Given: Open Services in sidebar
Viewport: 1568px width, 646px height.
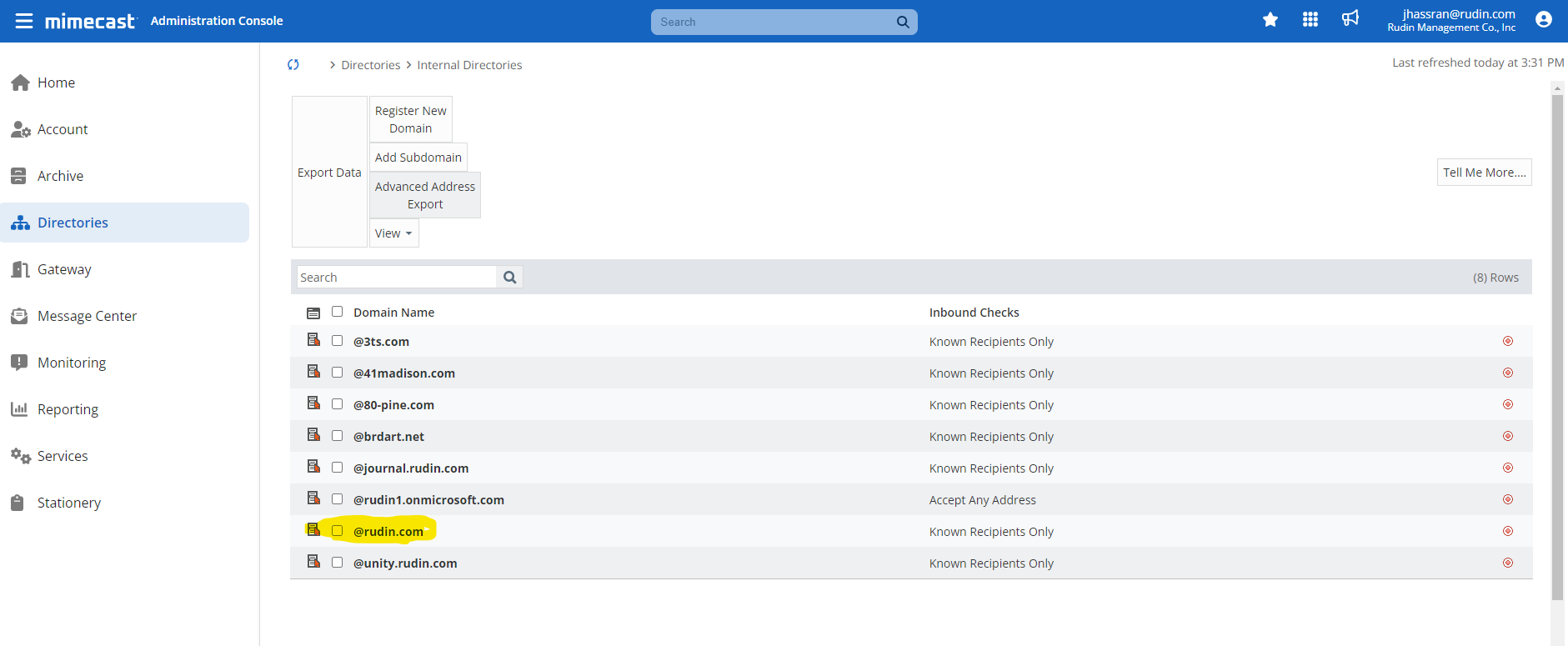Looking at the screenshot, I should tap(125, 456).
